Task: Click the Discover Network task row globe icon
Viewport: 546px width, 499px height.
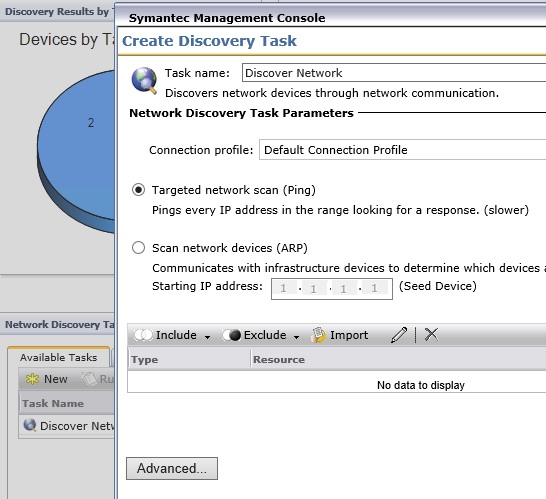Action: (30, 425)
